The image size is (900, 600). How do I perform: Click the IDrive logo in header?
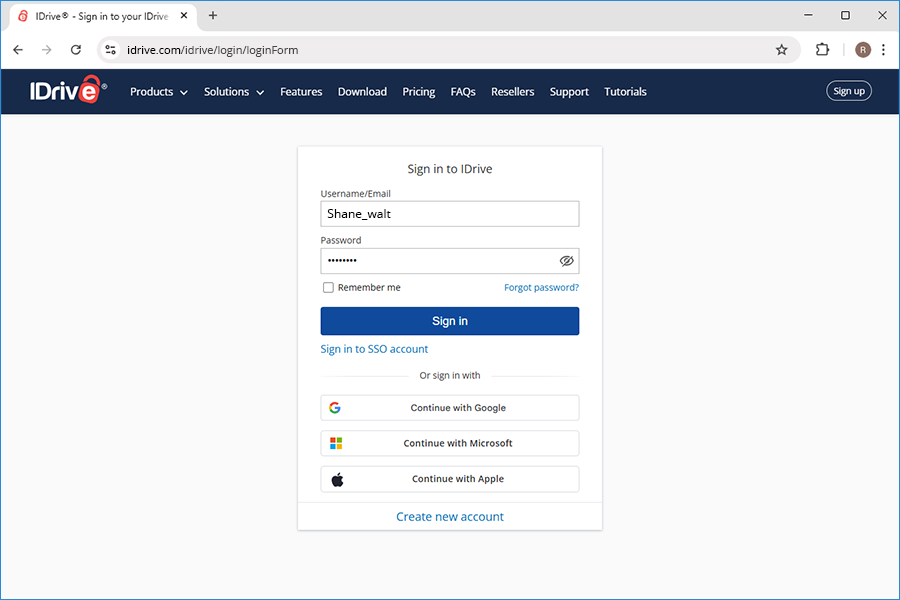point(68,90)
